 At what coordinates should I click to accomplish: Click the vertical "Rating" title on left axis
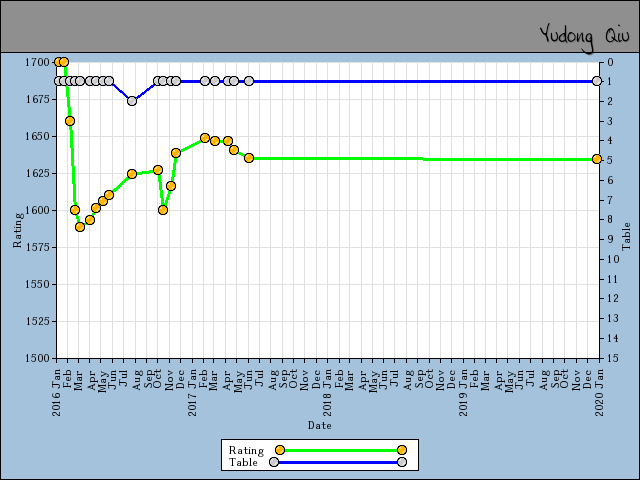click(x=18, y=230)
